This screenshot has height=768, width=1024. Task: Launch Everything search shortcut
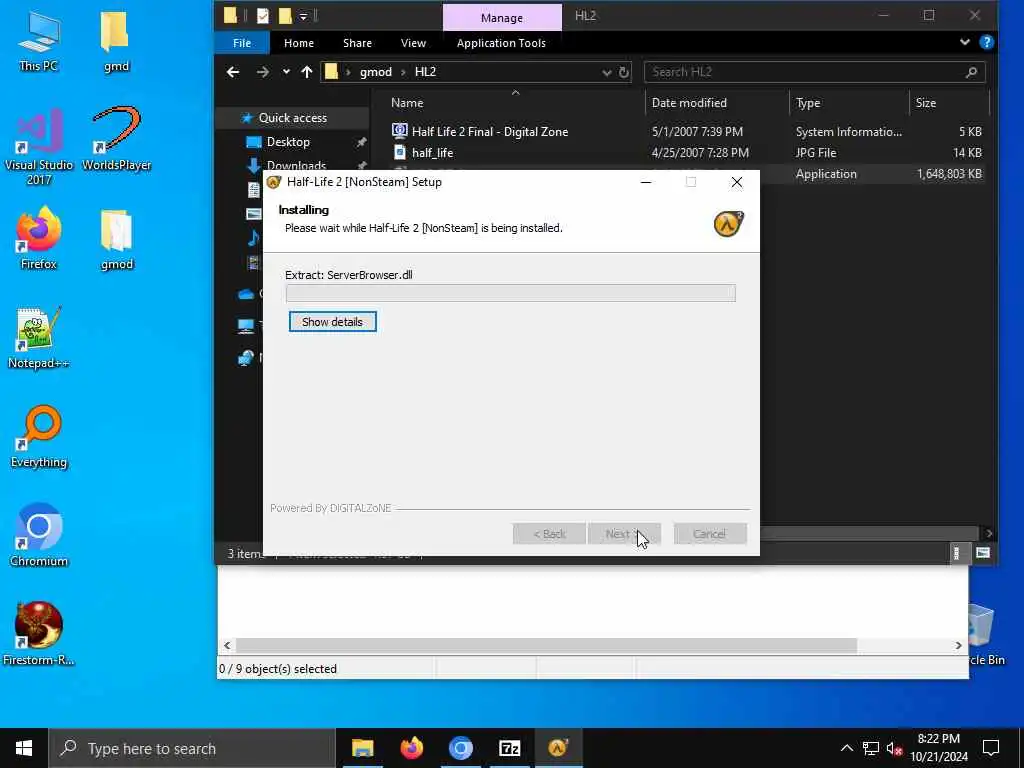tap(39, 437)
